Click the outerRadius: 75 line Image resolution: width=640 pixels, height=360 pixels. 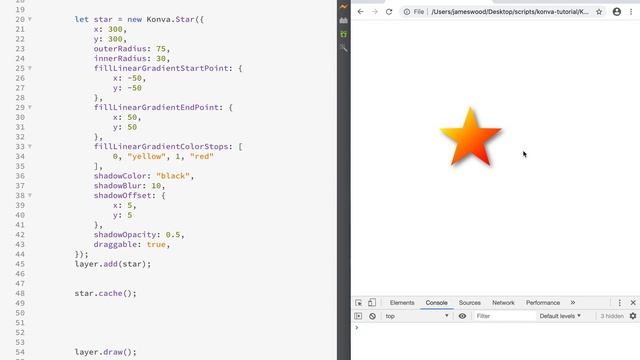(x=131, y=49)
